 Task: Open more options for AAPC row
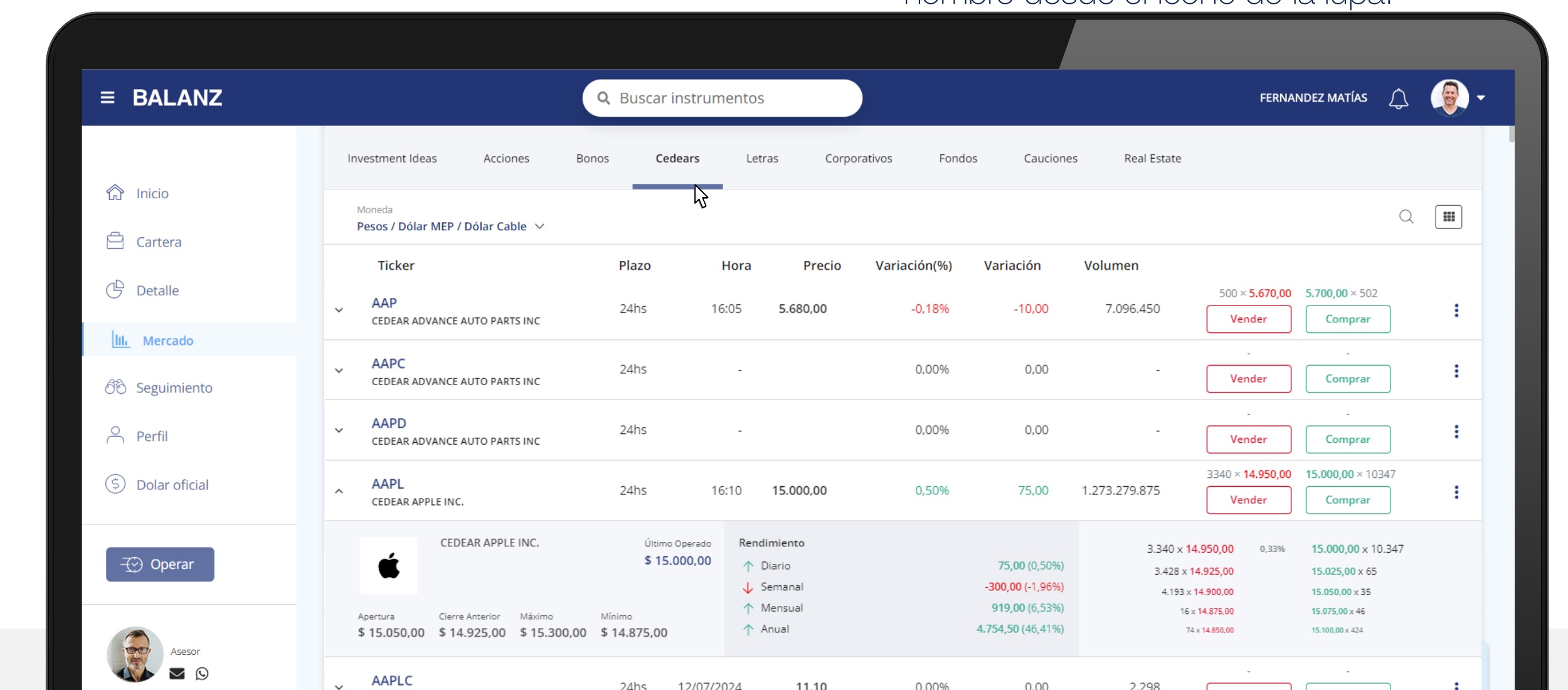1456,371
